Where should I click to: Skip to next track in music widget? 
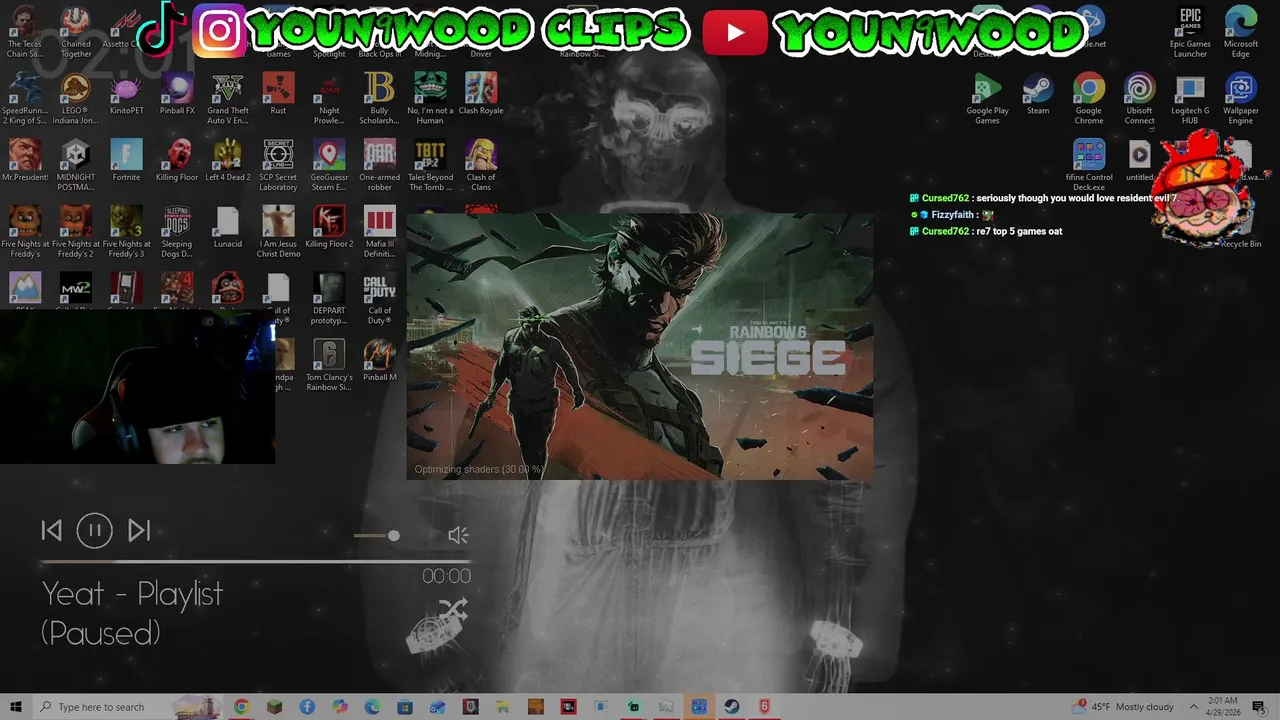tap(139, 531)
